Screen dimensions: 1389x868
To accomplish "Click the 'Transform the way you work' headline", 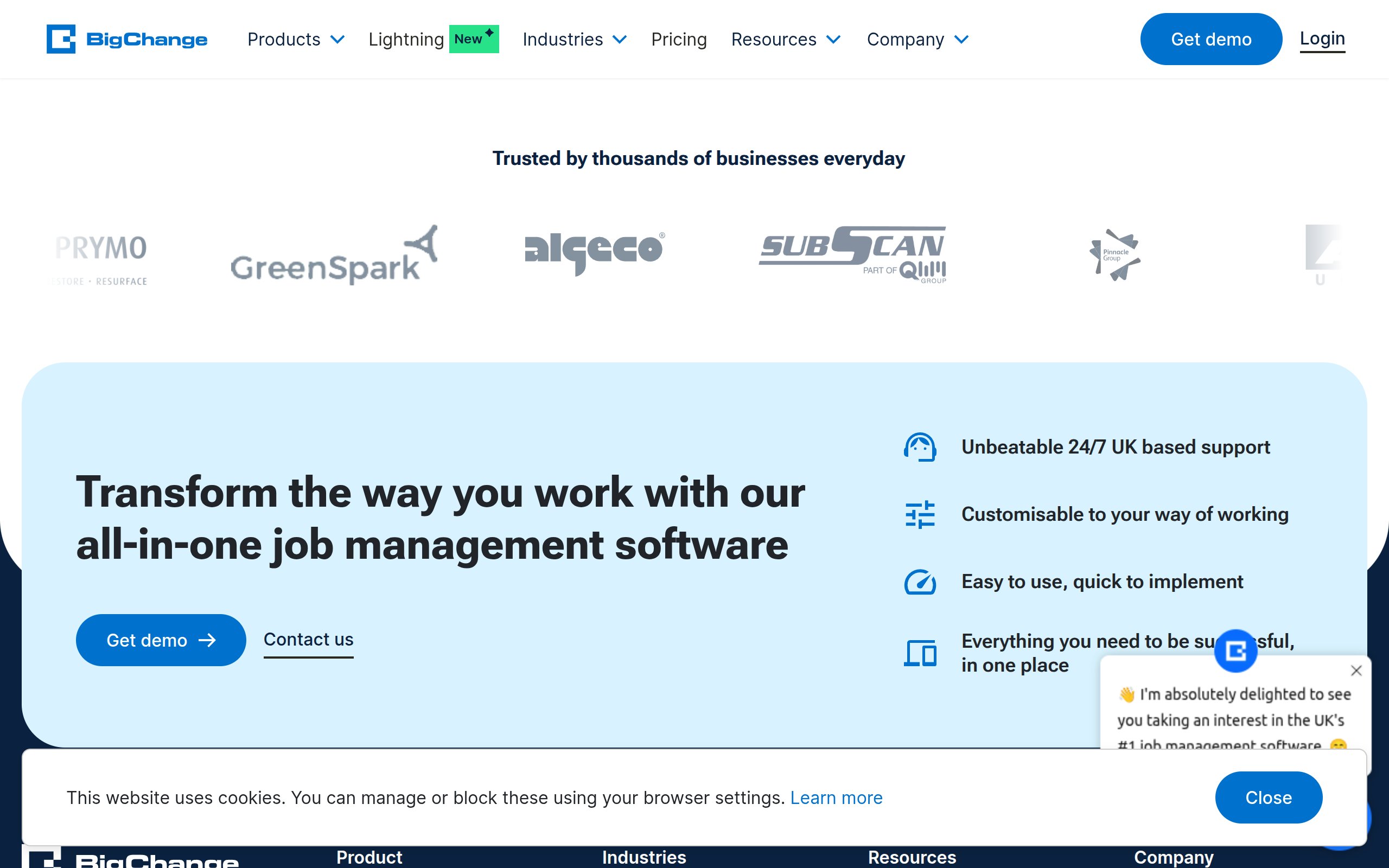I will pyautogui.click(x=440, y=519).
